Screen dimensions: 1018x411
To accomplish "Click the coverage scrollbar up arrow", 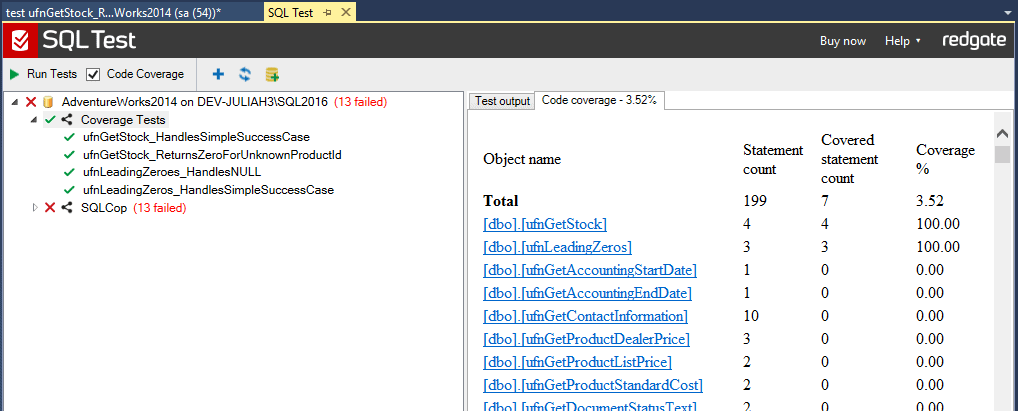I will [x=1002, y=133].
